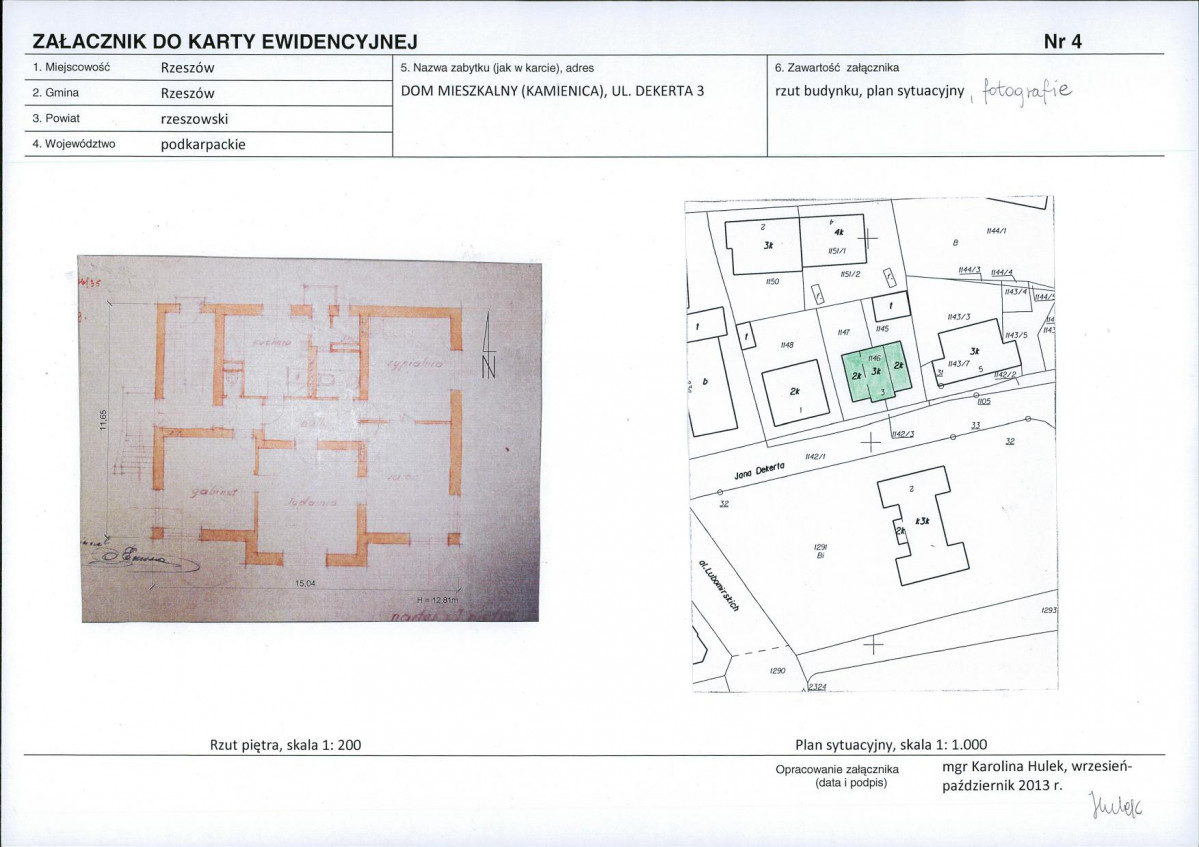1199x847 pixels.
Task: Select the Powiat value rzeszowski
Action: (194, 119)
